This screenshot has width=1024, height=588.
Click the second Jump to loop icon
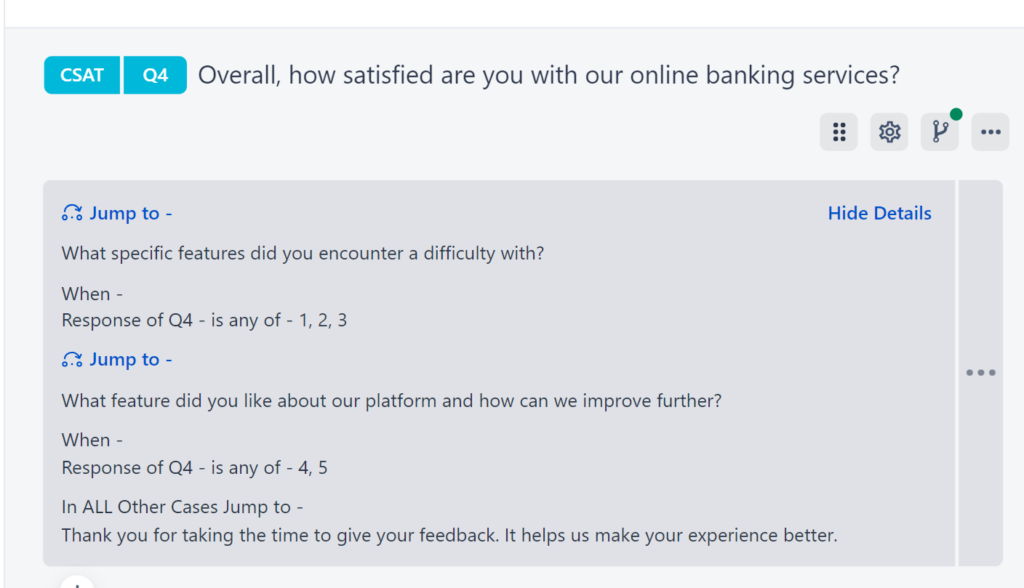pyautogui.click(x=70, y=358)
